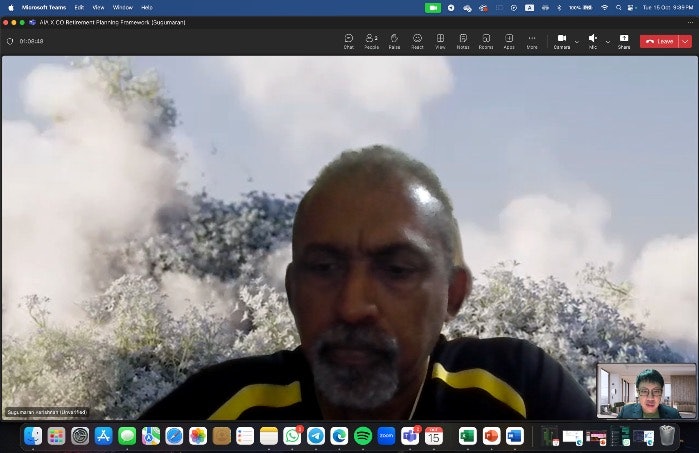The width and height of the screenshot is (699, 453).
Task: Raise your hand in the meeting
Action: (x=394, y=41)
